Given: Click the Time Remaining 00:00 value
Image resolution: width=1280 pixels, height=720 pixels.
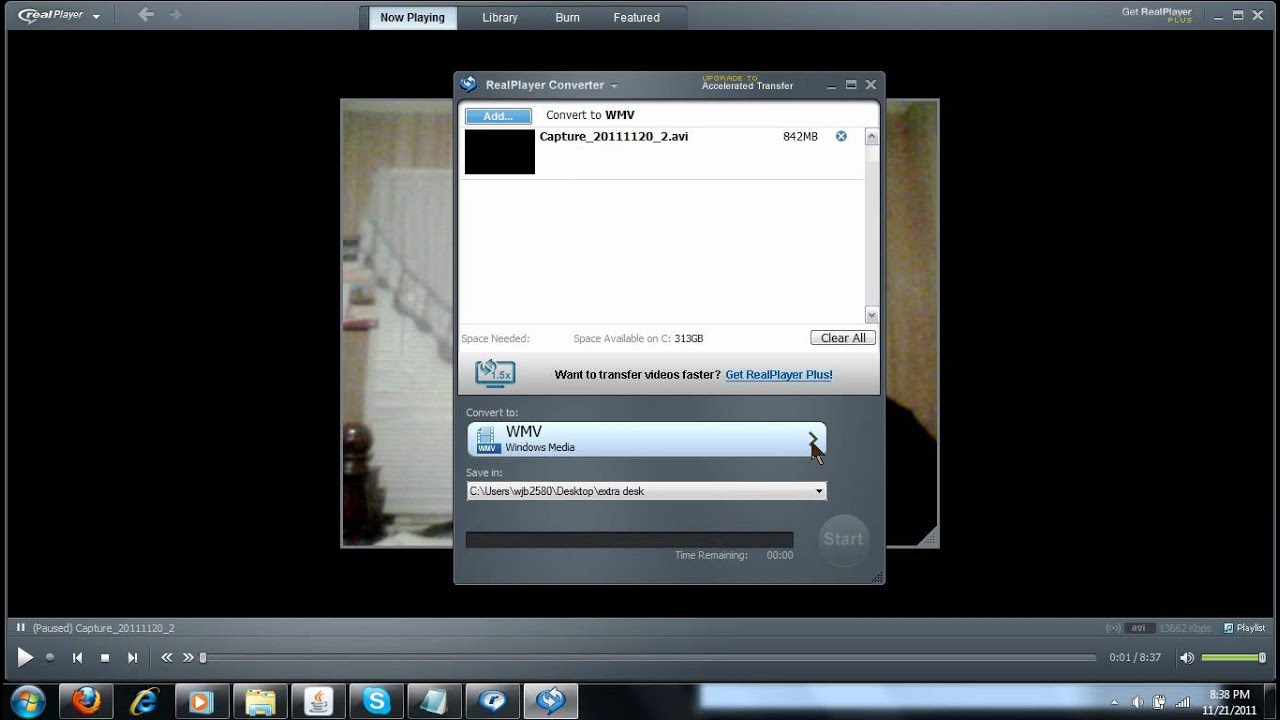Looking at the screenshot, I should coord(780,556).
